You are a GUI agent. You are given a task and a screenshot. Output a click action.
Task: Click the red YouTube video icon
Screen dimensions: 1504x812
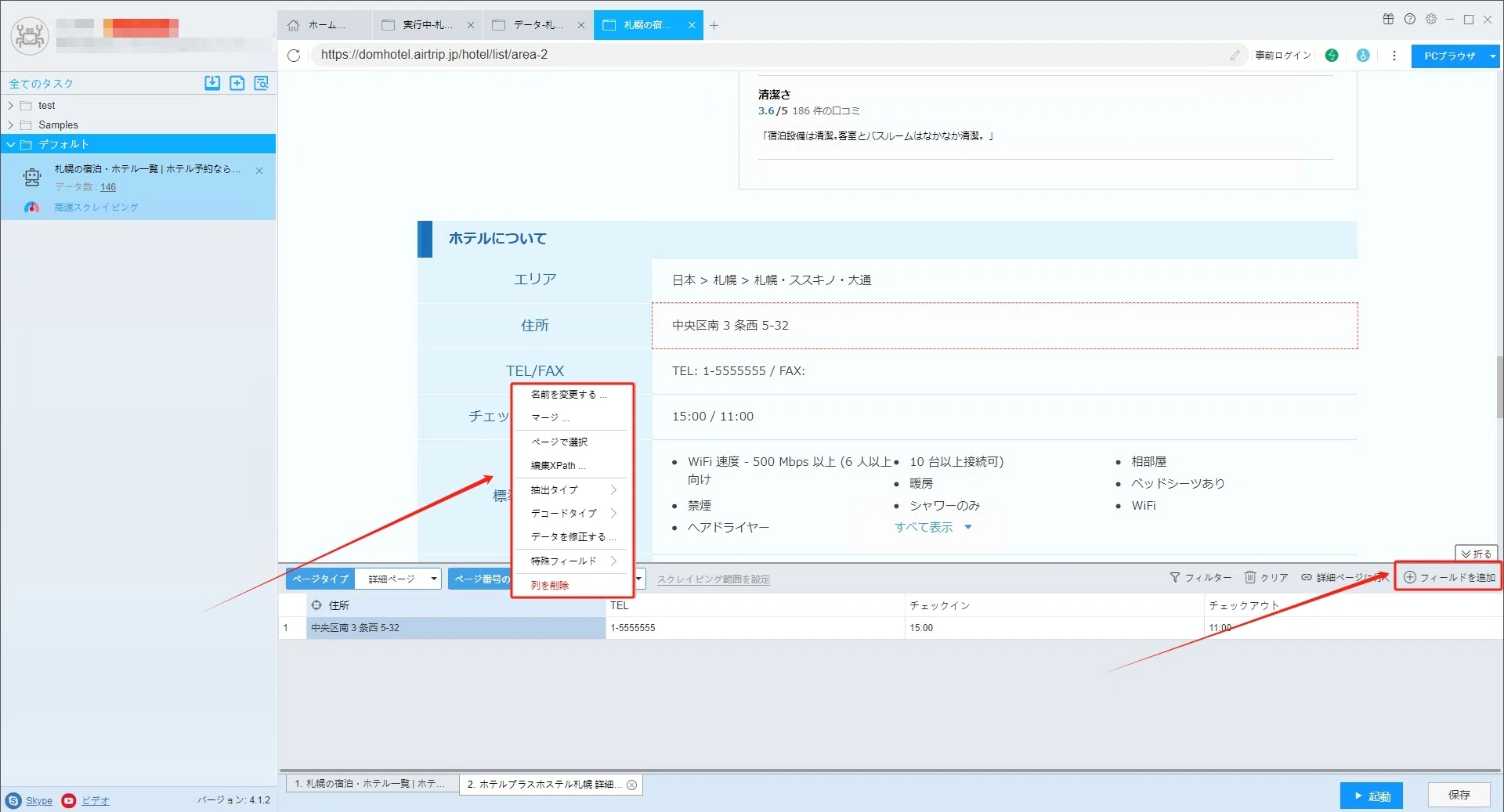pyautogui.click(x=69, y=800)
